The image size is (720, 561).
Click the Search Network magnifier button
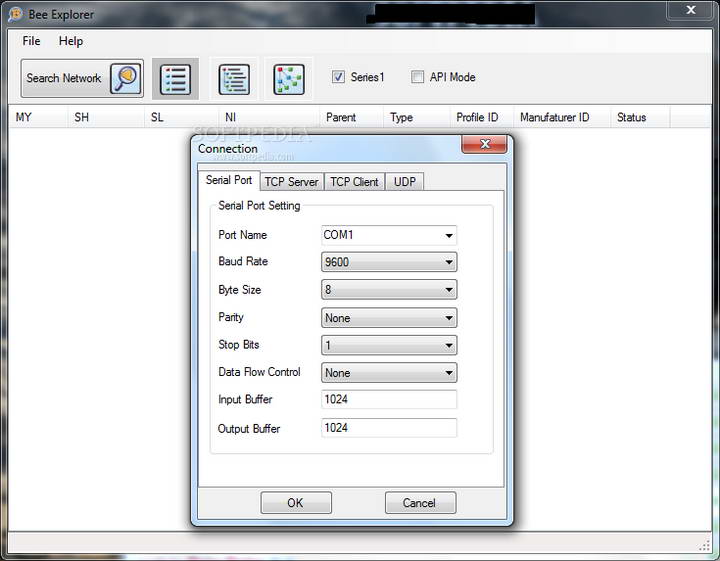pos(82,79)
